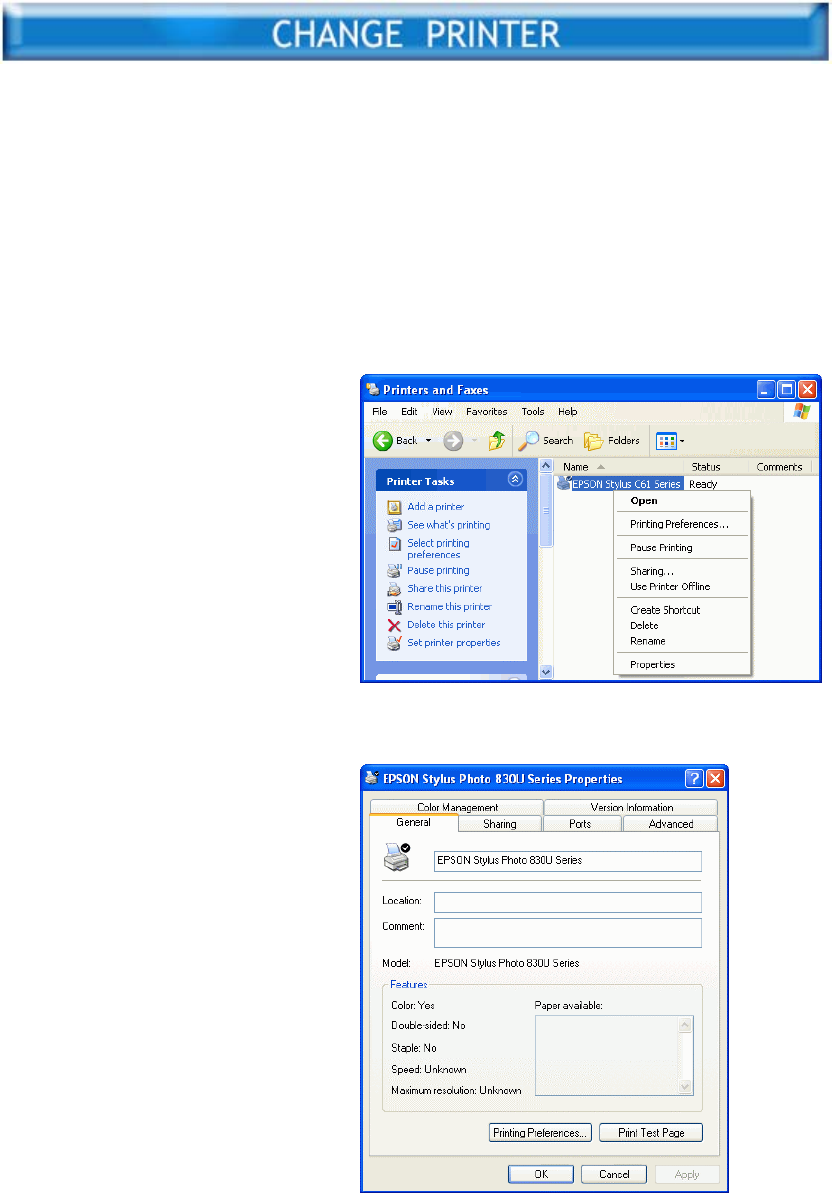Image resolution: width=832 pixels, height=1193 pixels.
Task: Click the Comment input field
Action: (x=567, y=933)
